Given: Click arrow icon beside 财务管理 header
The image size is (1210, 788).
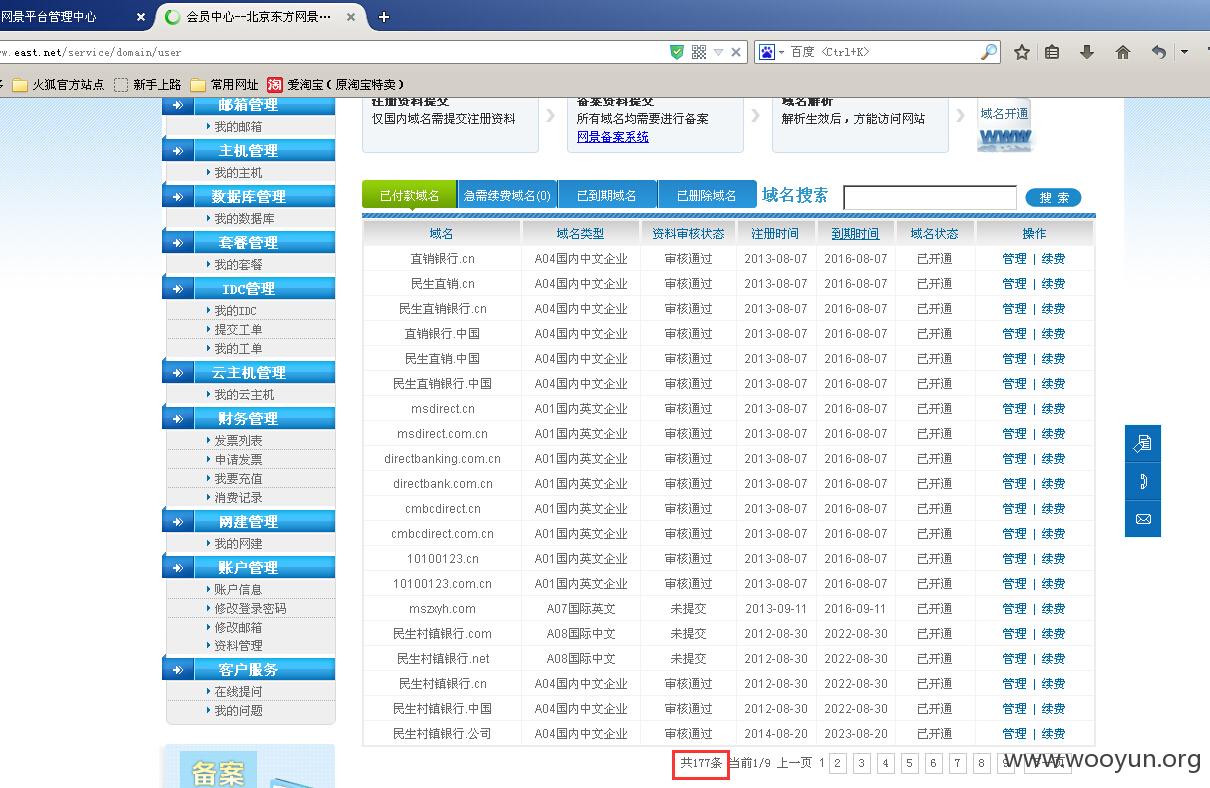Looking at the screenshot, I should [x=178, y=419].
